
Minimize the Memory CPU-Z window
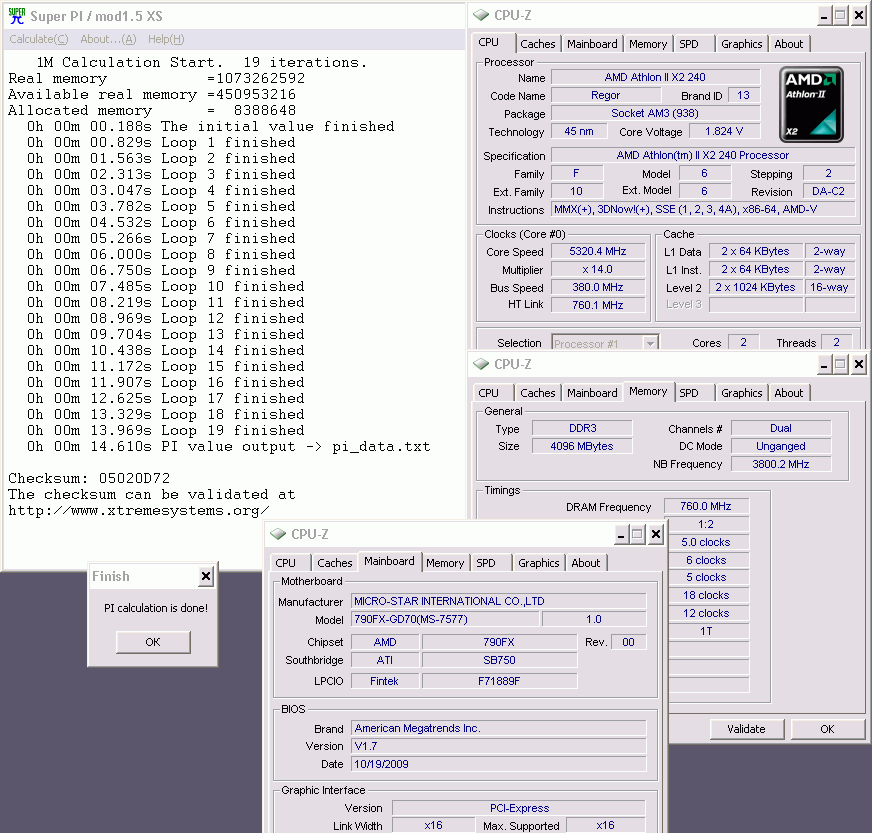point(824,365)
